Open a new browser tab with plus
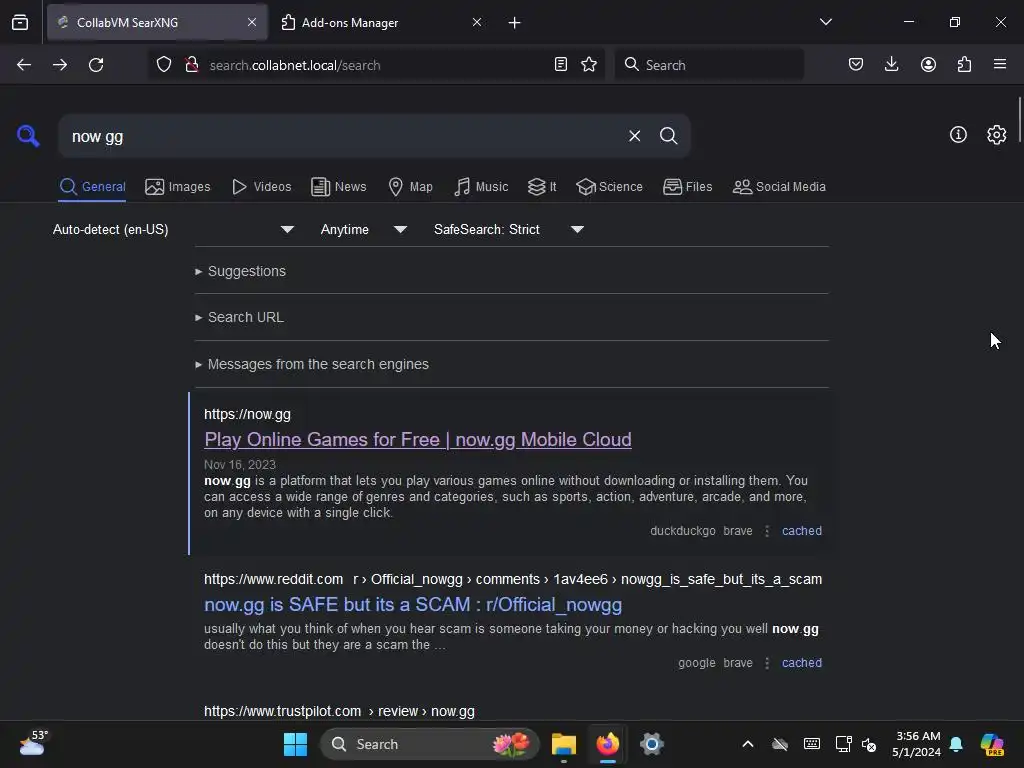The width and height of the screenshot is (1024, 768). pyautogui.click(x=515, y=23)
